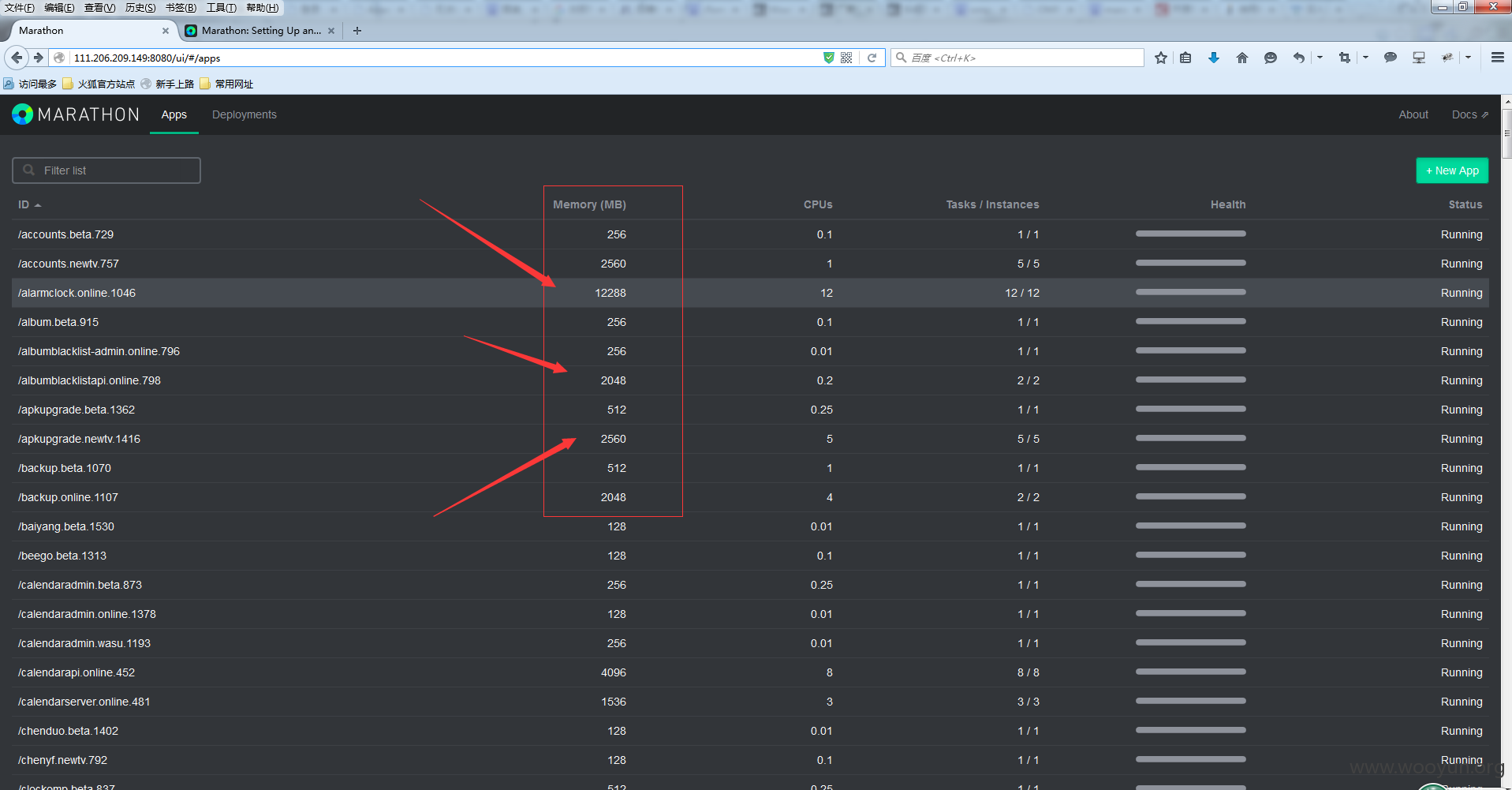
Task: Open a new browser tab with plus
Action: pyautogui.click(x=357, y=31)
